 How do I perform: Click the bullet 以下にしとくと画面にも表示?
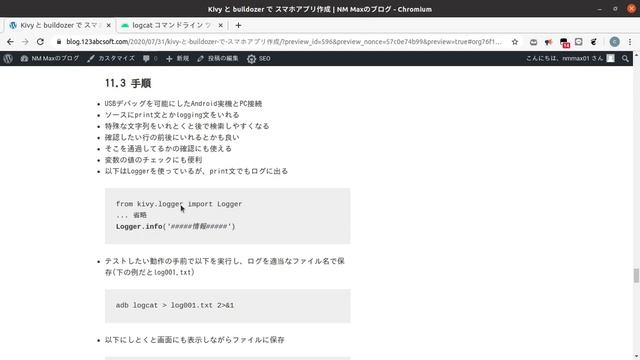(194, 340)
